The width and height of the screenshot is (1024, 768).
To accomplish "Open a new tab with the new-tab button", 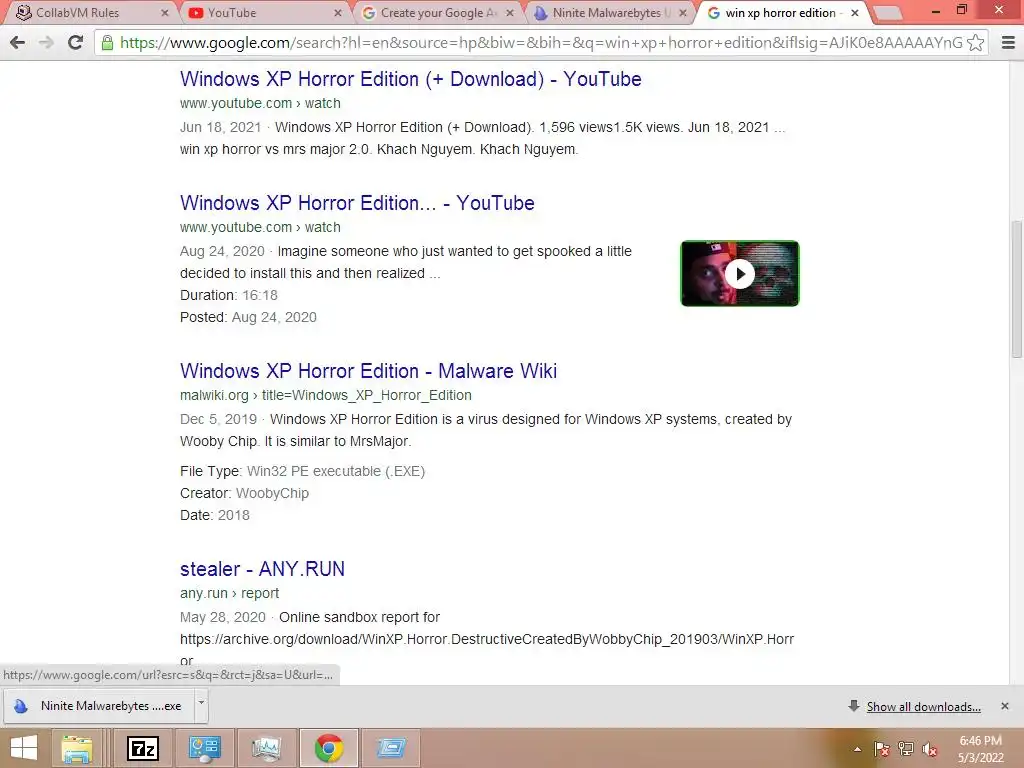I will click(888, 12).
